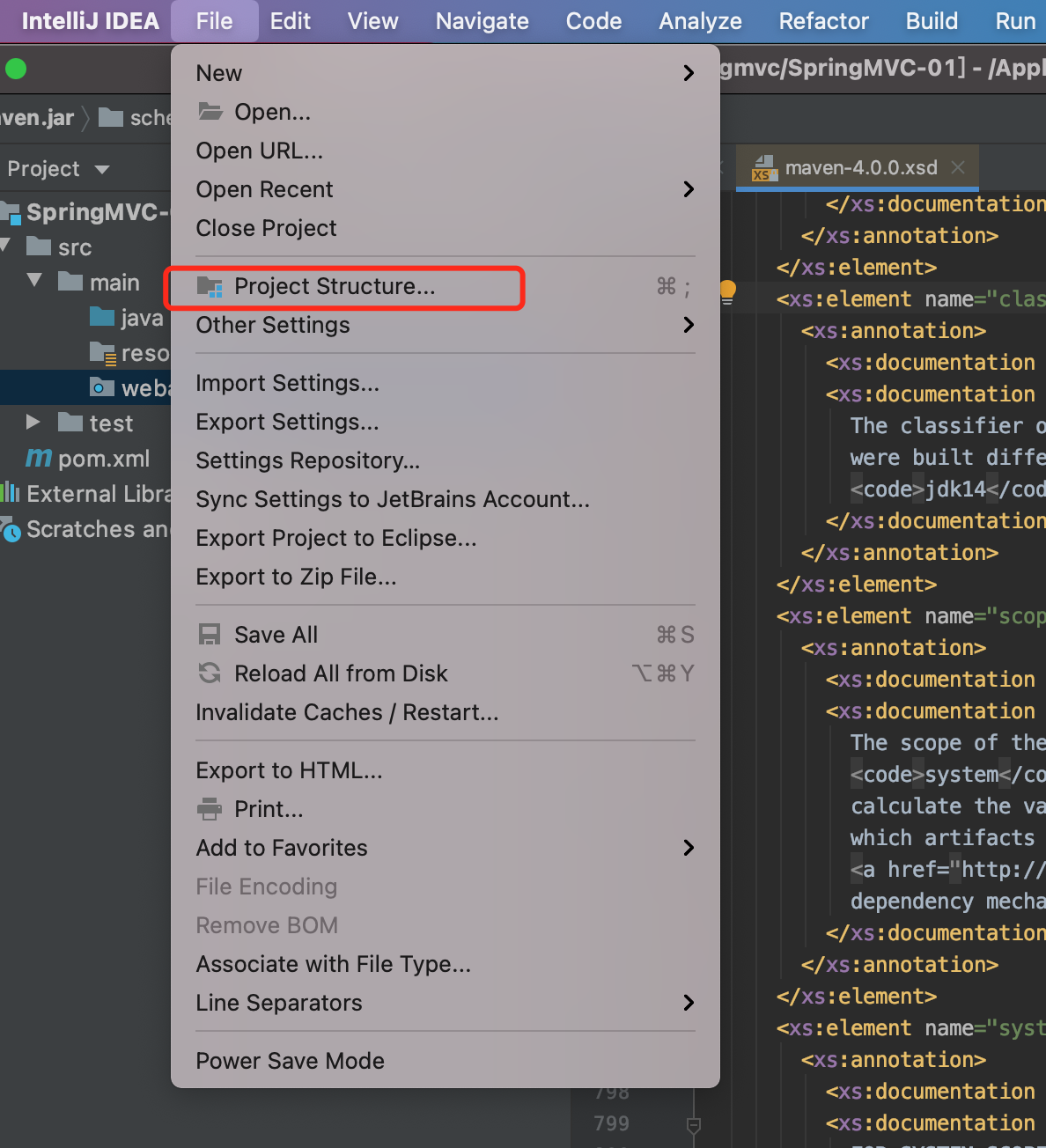Open the Analyze menu
This screenshot has width=1046, height=1148.
701,21
